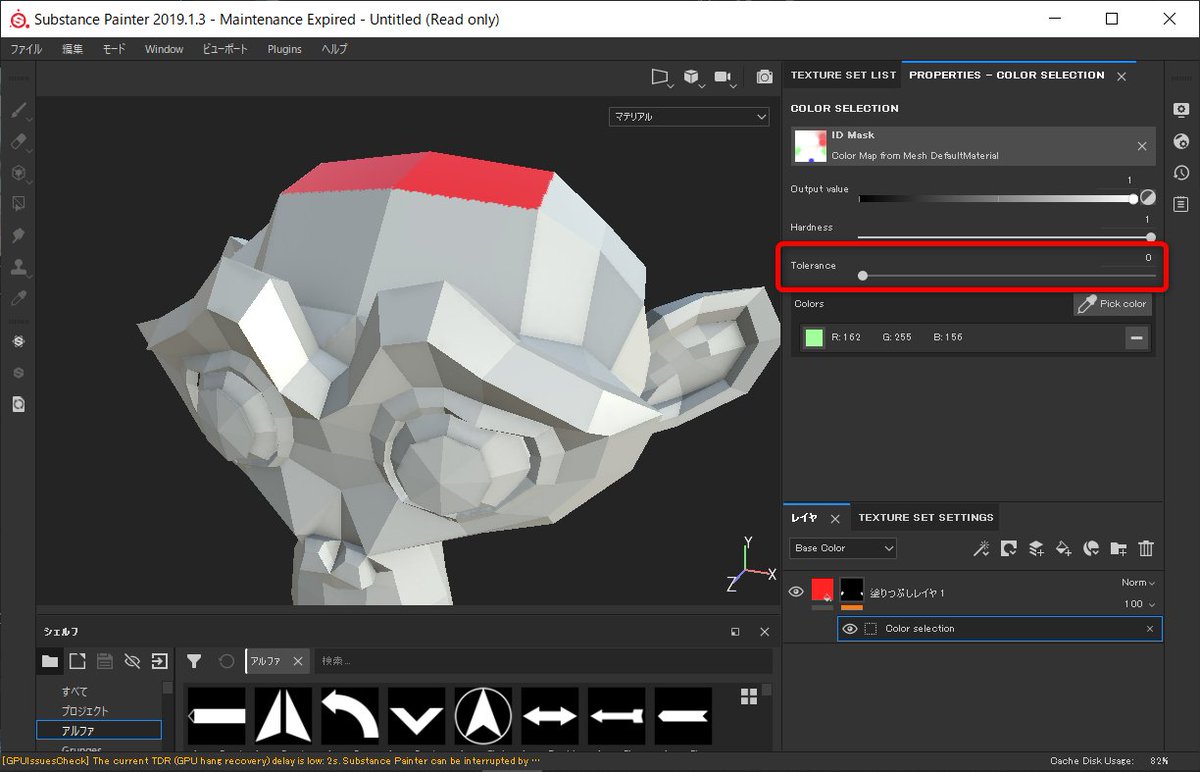Screen dimensions: 1200x772
Task: Open the layer opacity 100 dropdown
Action: (1139, 604)
